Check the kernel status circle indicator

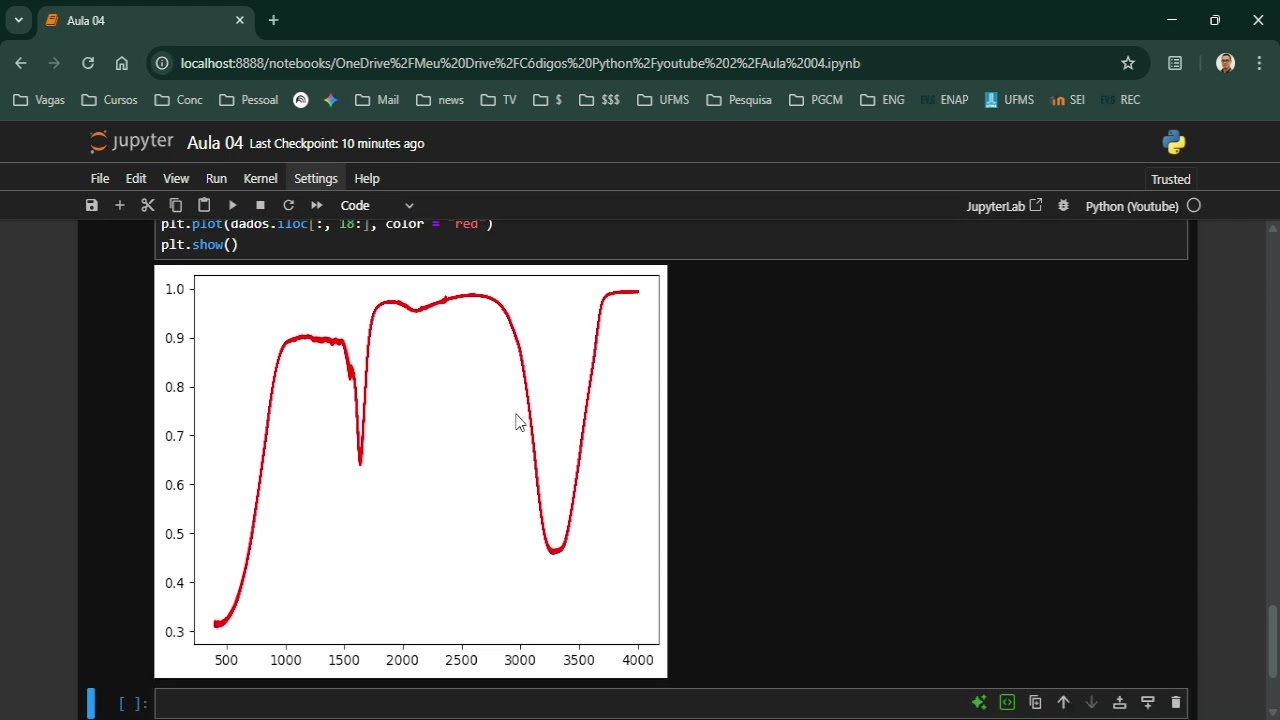(x=1194, y=205)
